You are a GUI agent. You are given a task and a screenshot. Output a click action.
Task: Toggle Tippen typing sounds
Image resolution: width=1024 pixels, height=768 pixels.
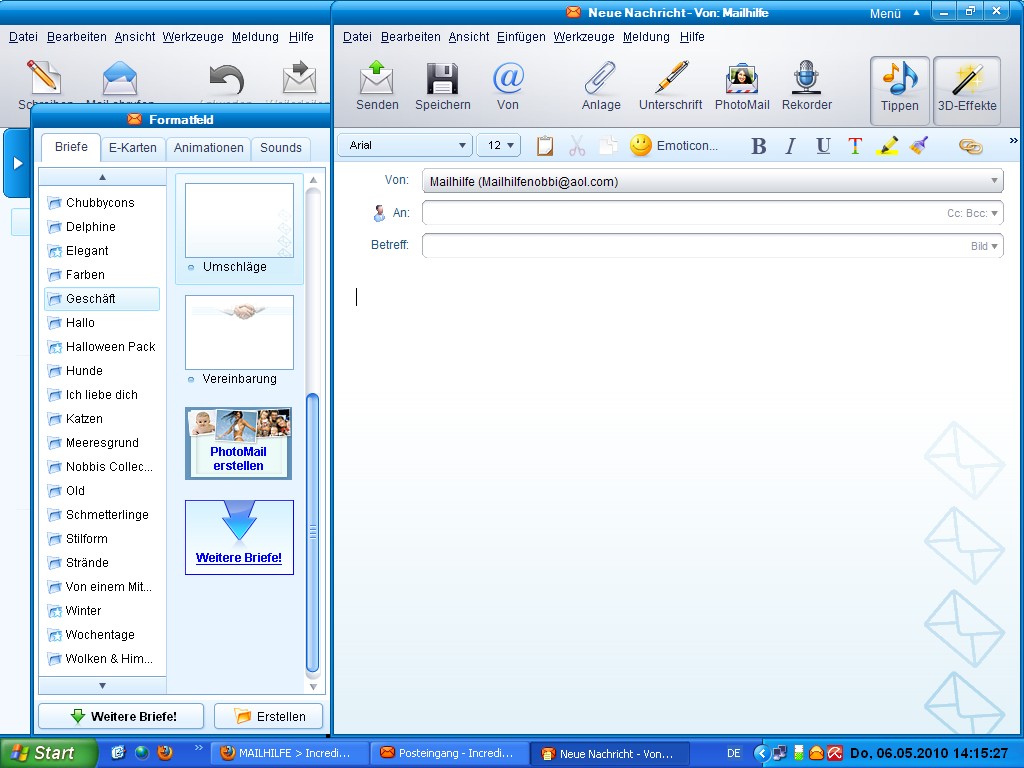click(x=899, y=90)
